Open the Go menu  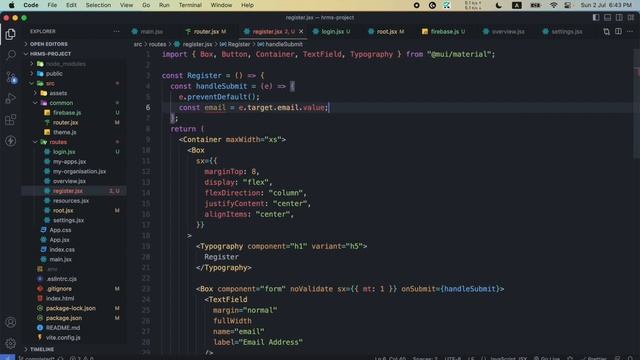click(x=146, y=5)
